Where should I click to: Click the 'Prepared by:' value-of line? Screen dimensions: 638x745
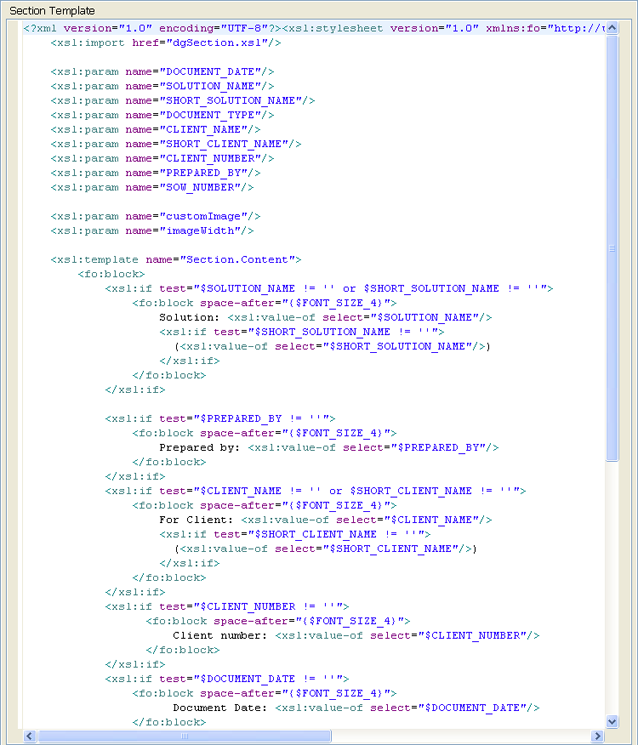tap(329, 448)
